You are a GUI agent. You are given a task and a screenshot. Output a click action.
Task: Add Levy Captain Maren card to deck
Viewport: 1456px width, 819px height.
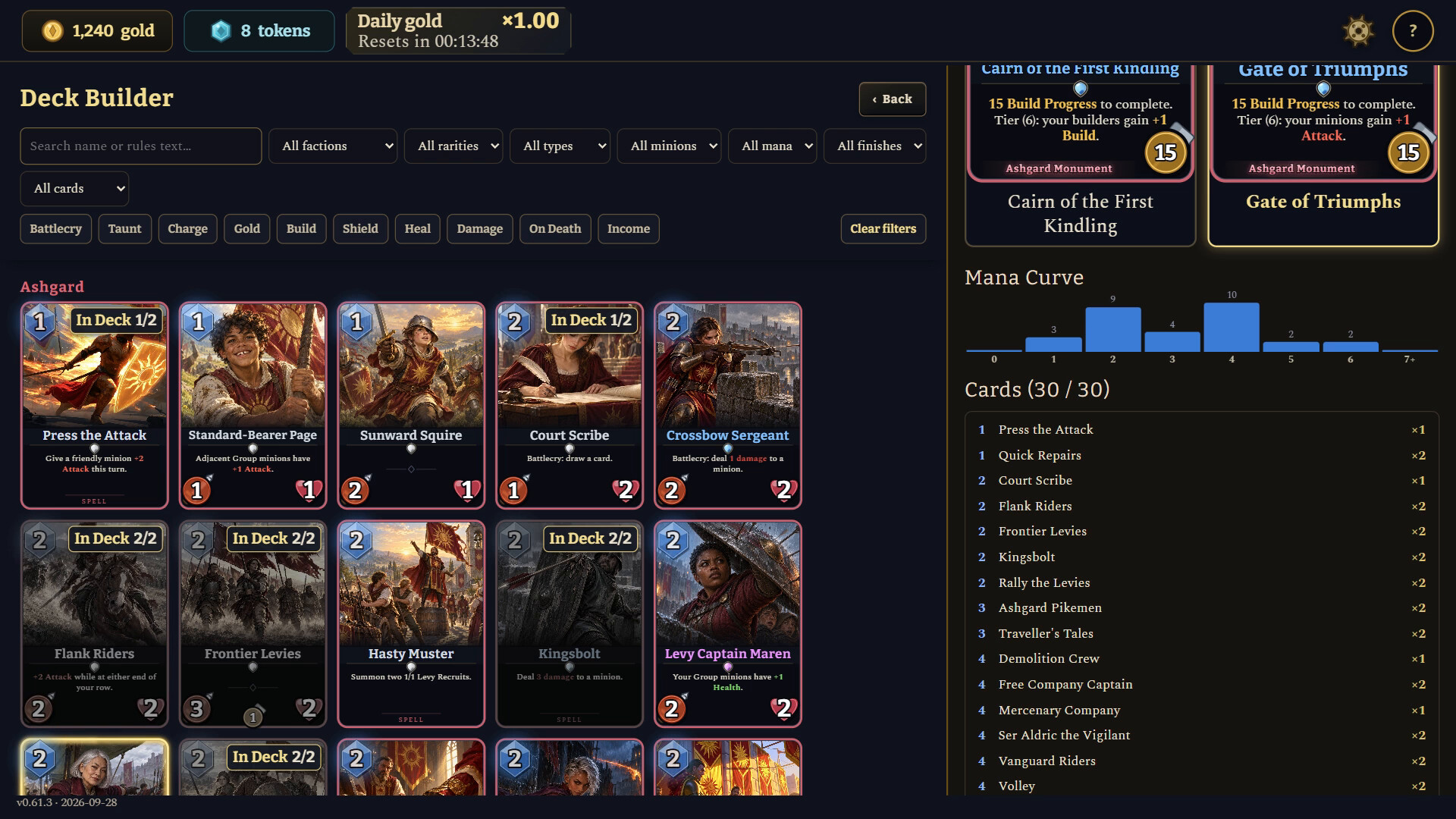[727, 624]
